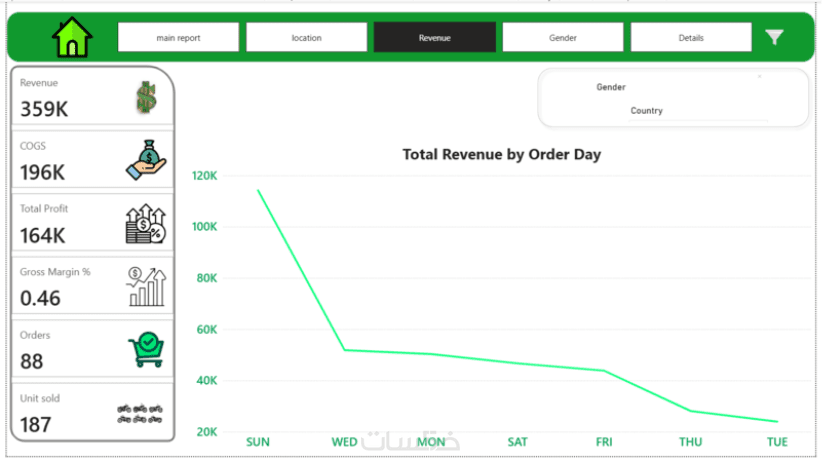Select the Gross Margin 0.46 value
Viewport: 822px width, 460px height.
point(40,298)
